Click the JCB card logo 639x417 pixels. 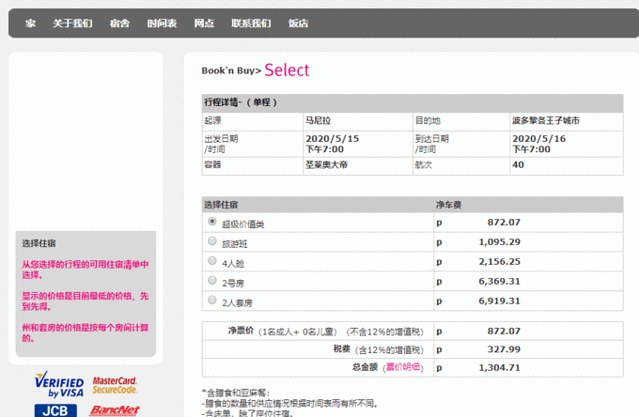[55, 410]
